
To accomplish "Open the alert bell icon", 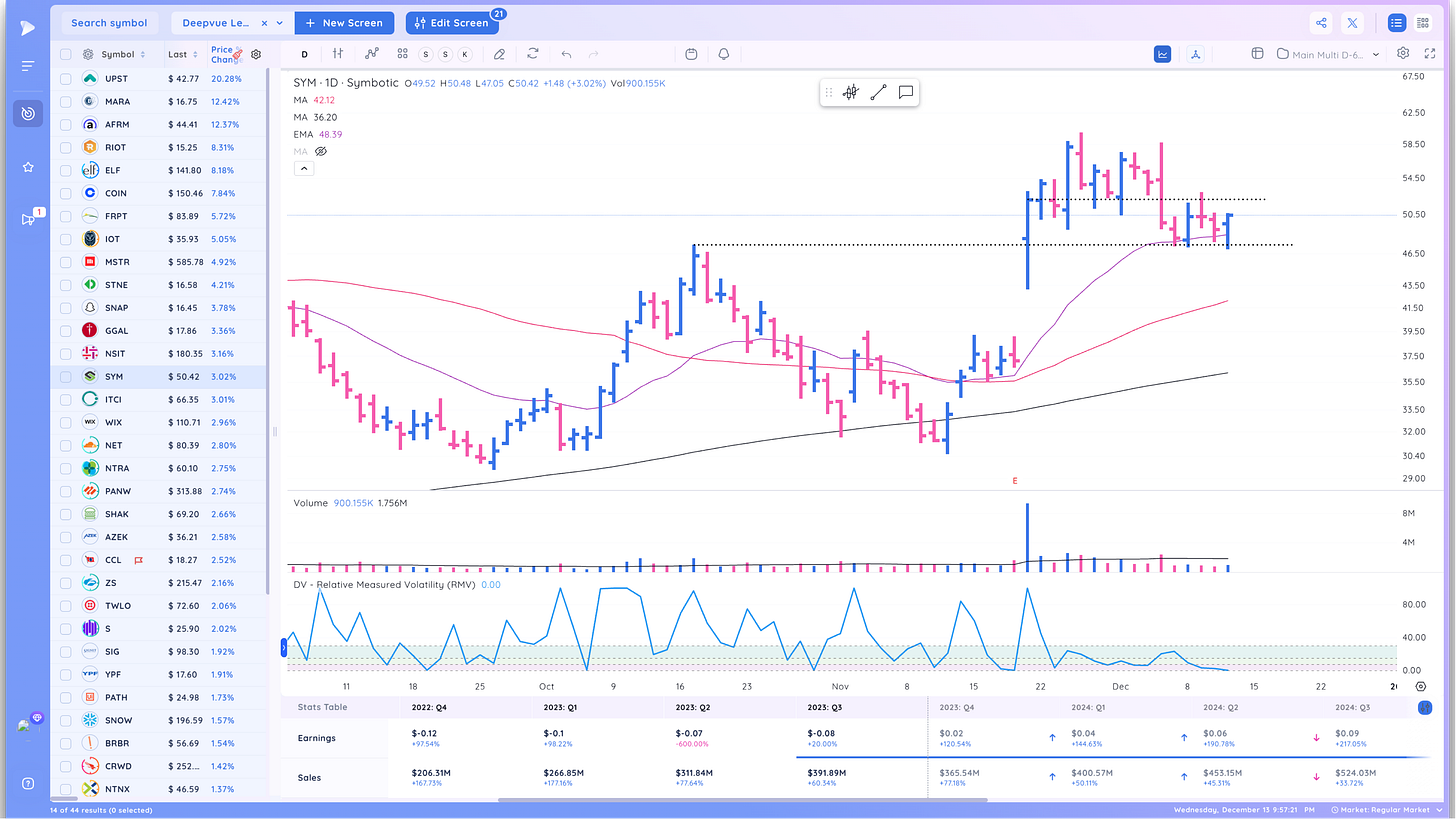I will pyautogui.click(x=723, y=54).
